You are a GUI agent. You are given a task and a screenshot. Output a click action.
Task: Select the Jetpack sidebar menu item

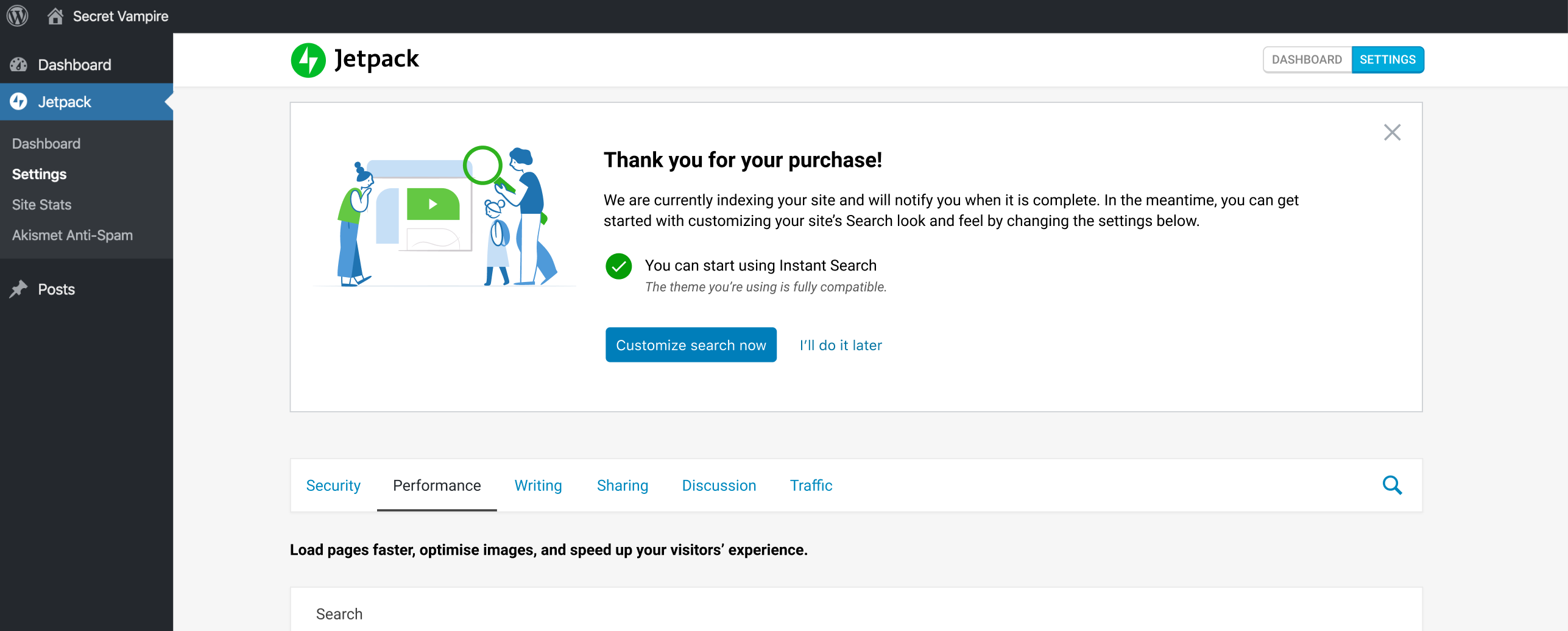87,102
